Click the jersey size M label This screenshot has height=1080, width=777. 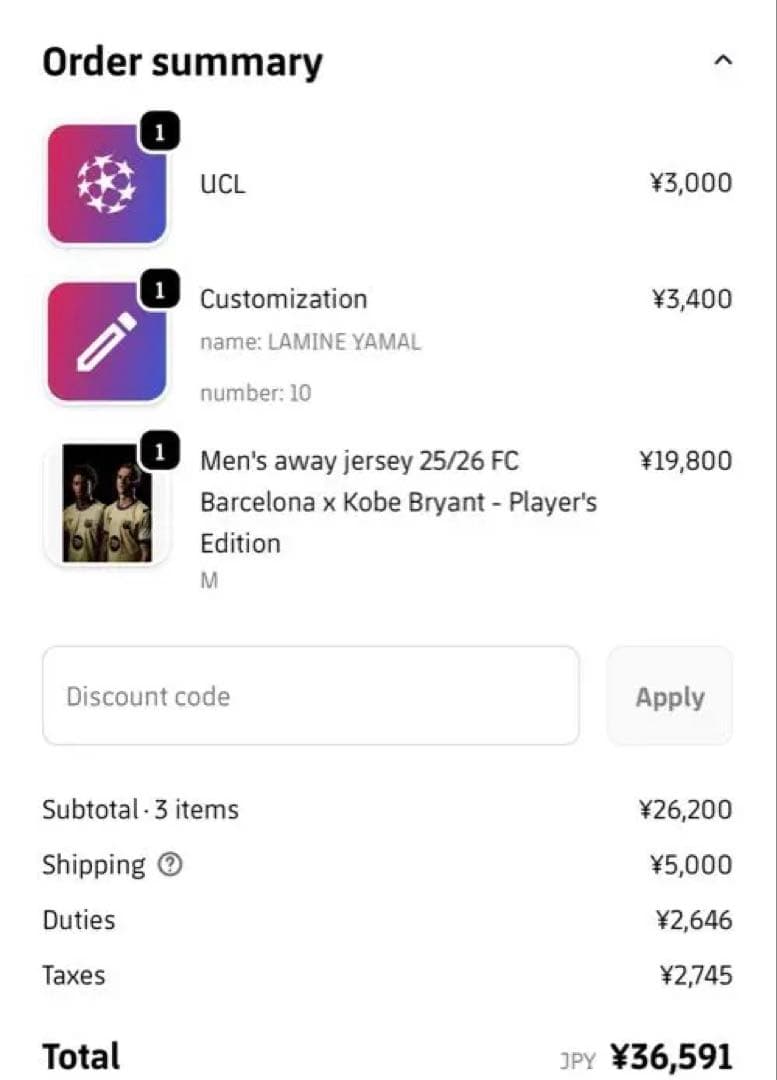pos(209,581)
